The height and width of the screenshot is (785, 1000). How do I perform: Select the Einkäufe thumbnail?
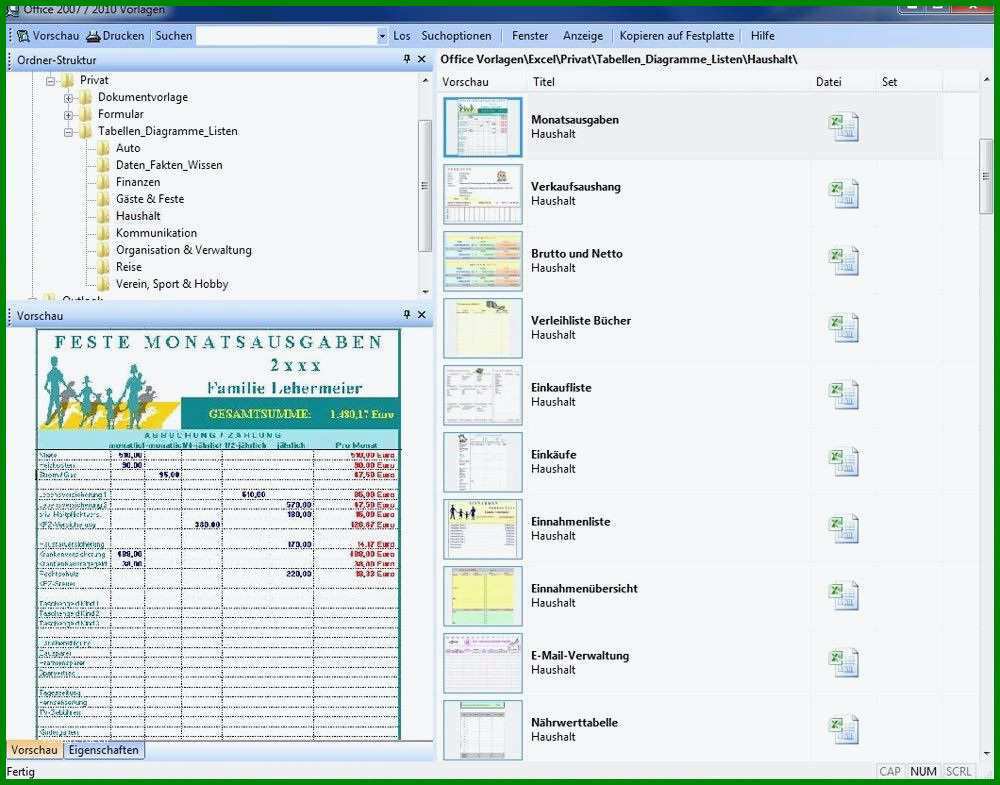coord(483,462)
